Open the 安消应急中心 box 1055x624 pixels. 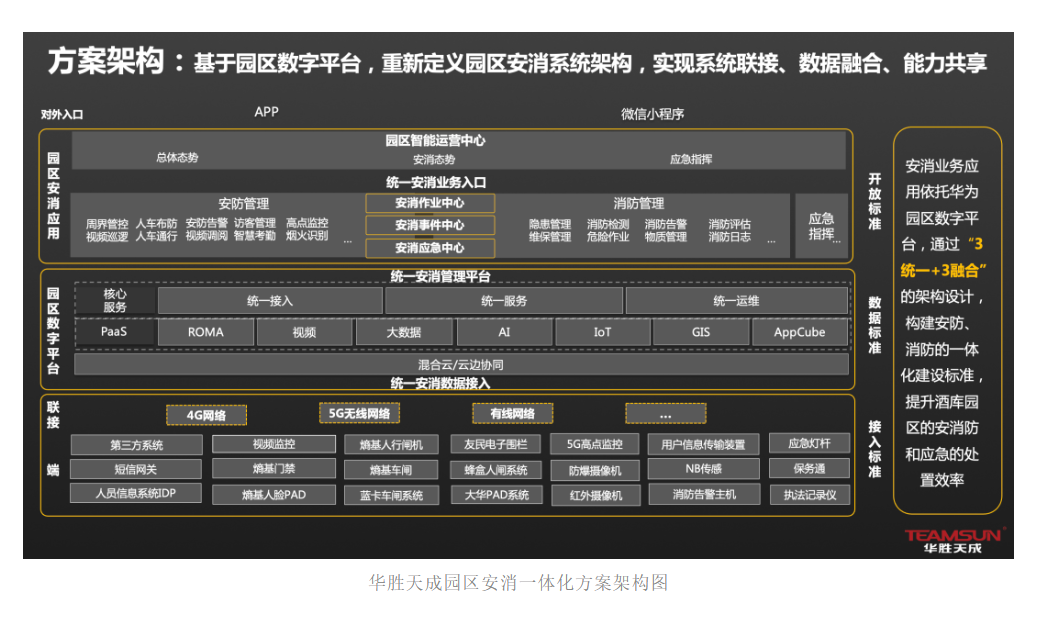430,249
